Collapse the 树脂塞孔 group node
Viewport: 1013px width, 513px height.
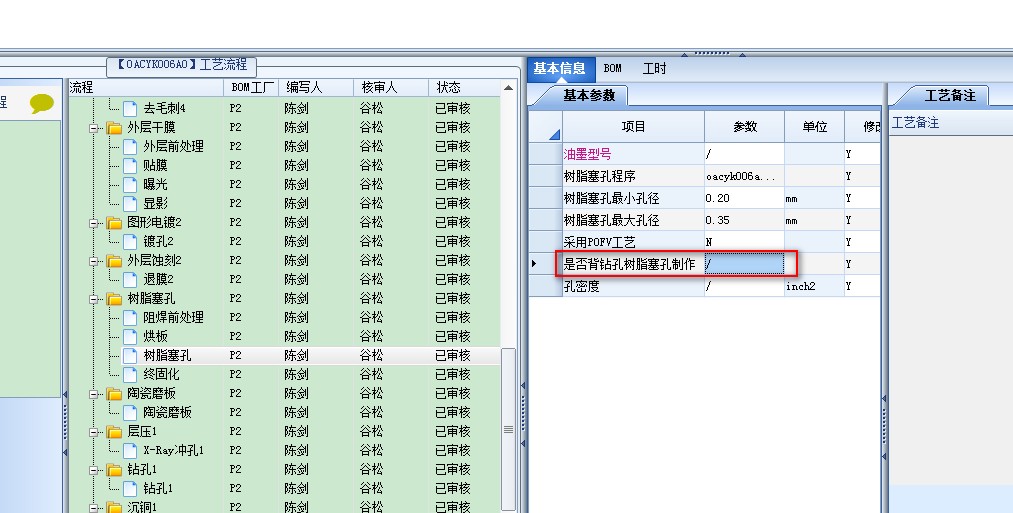tap(94, 299)
